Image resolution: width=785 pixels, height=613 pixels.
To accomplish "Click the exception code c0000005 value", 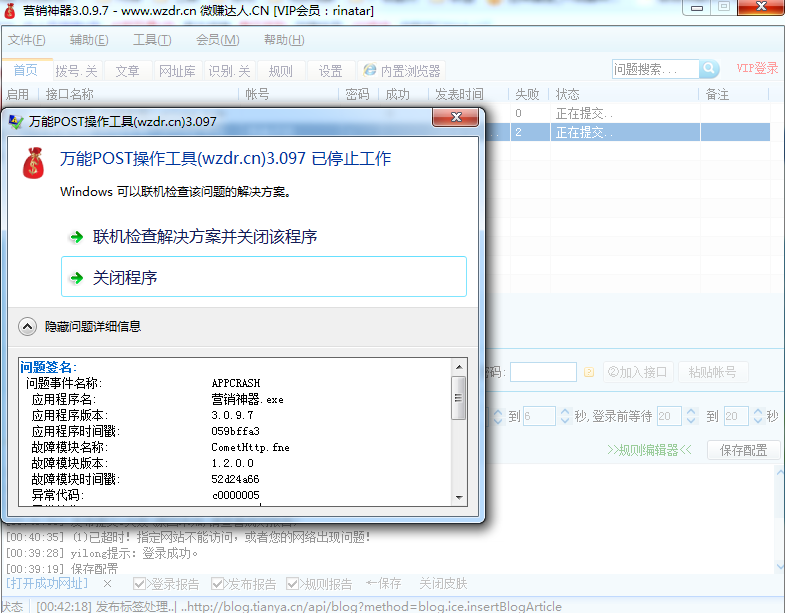I will [x=235, y=495].
